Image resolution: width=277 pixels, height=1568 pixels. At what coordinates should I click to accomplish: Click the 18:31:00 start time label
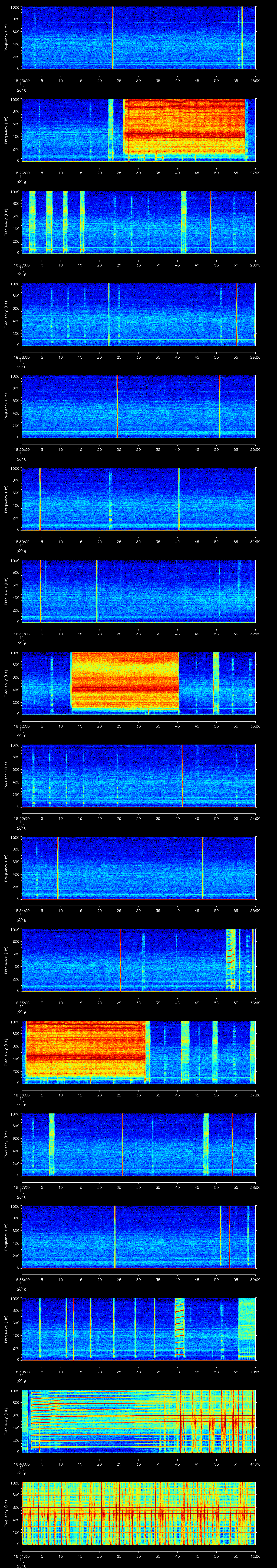tap(21, 634)
